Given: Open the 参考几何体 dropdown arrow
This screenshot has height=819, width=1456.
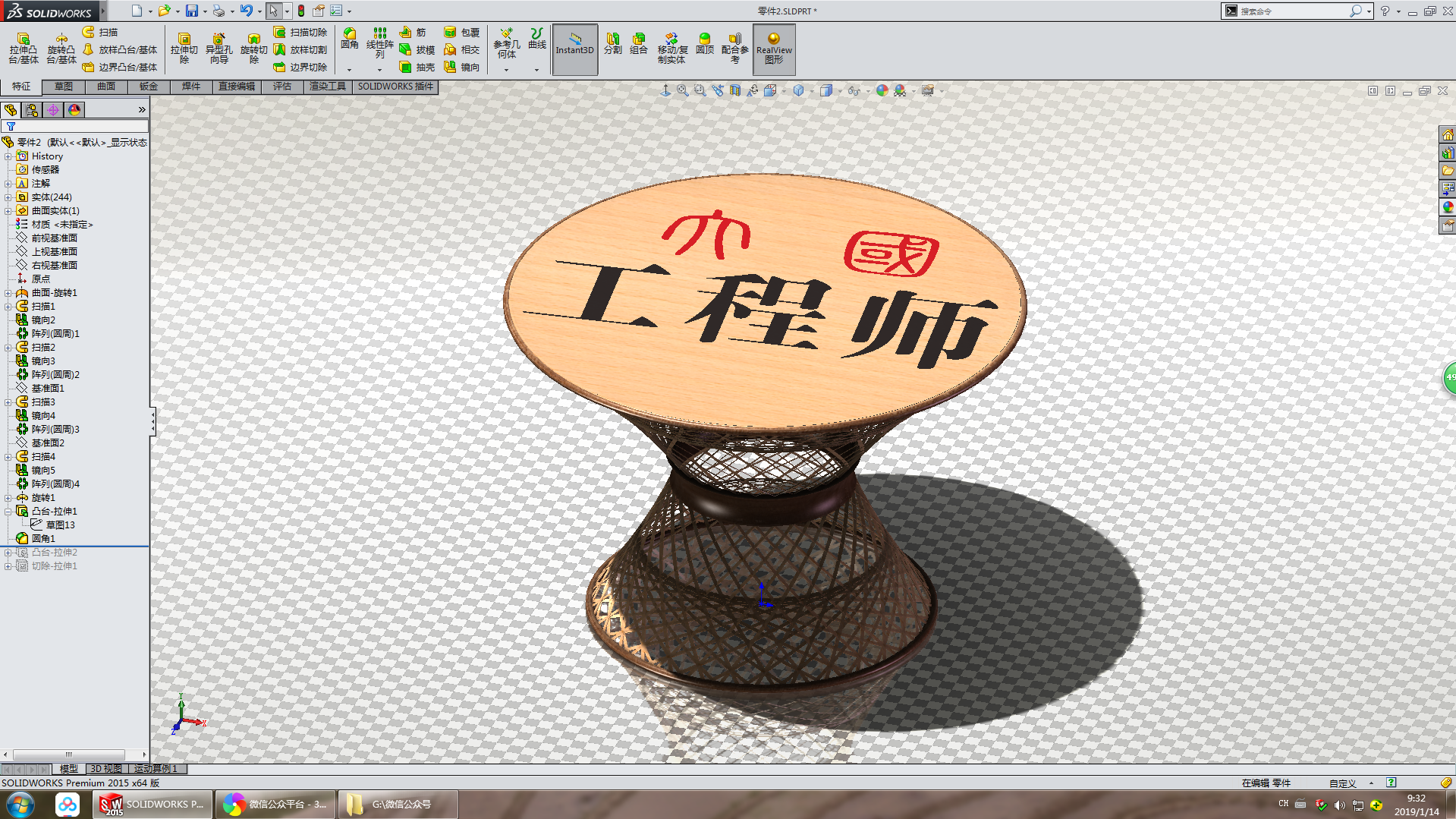Looking at the screenshot, I should 506,70.
